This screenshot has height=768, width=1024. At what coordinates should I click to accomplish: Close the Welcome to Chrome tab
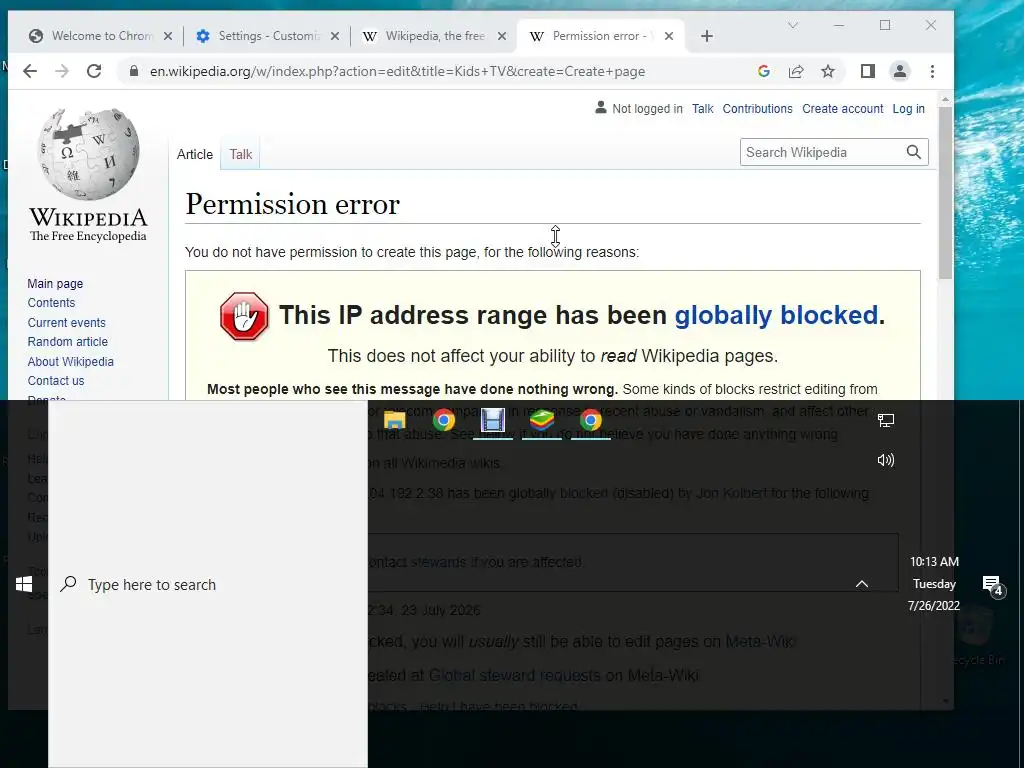click(168, 36)
